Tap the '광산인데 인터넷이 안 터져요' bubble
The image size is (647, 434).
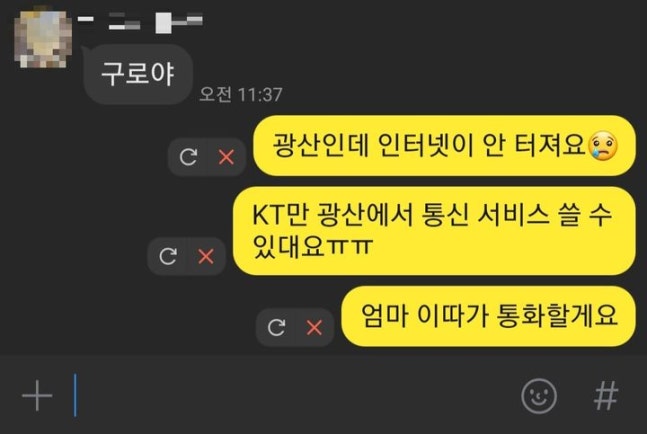click(x=444, y=146)
